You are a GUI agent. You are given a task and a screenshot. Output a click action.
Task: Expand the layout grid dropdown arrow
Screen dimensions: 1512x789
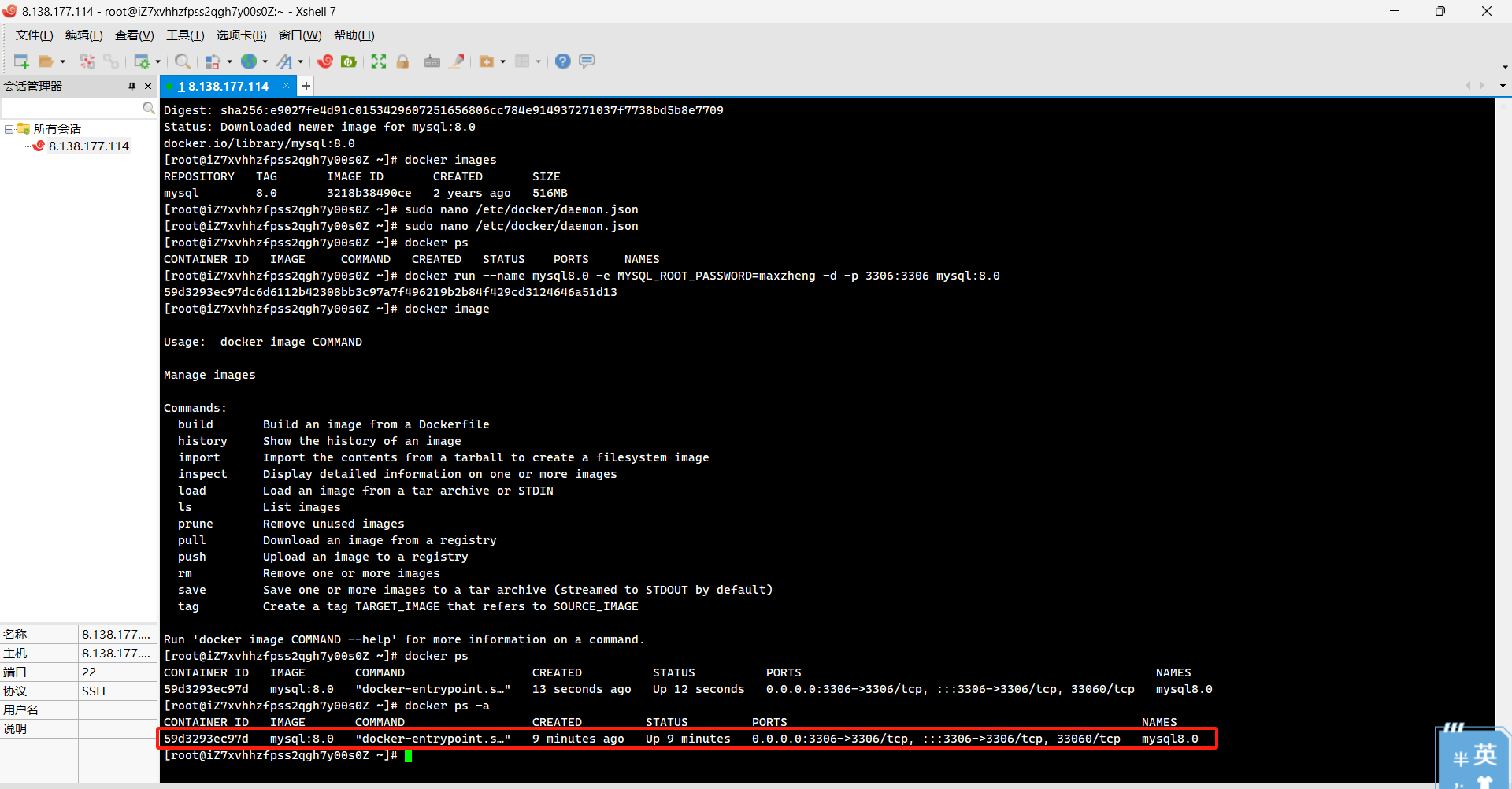point(538,61)
